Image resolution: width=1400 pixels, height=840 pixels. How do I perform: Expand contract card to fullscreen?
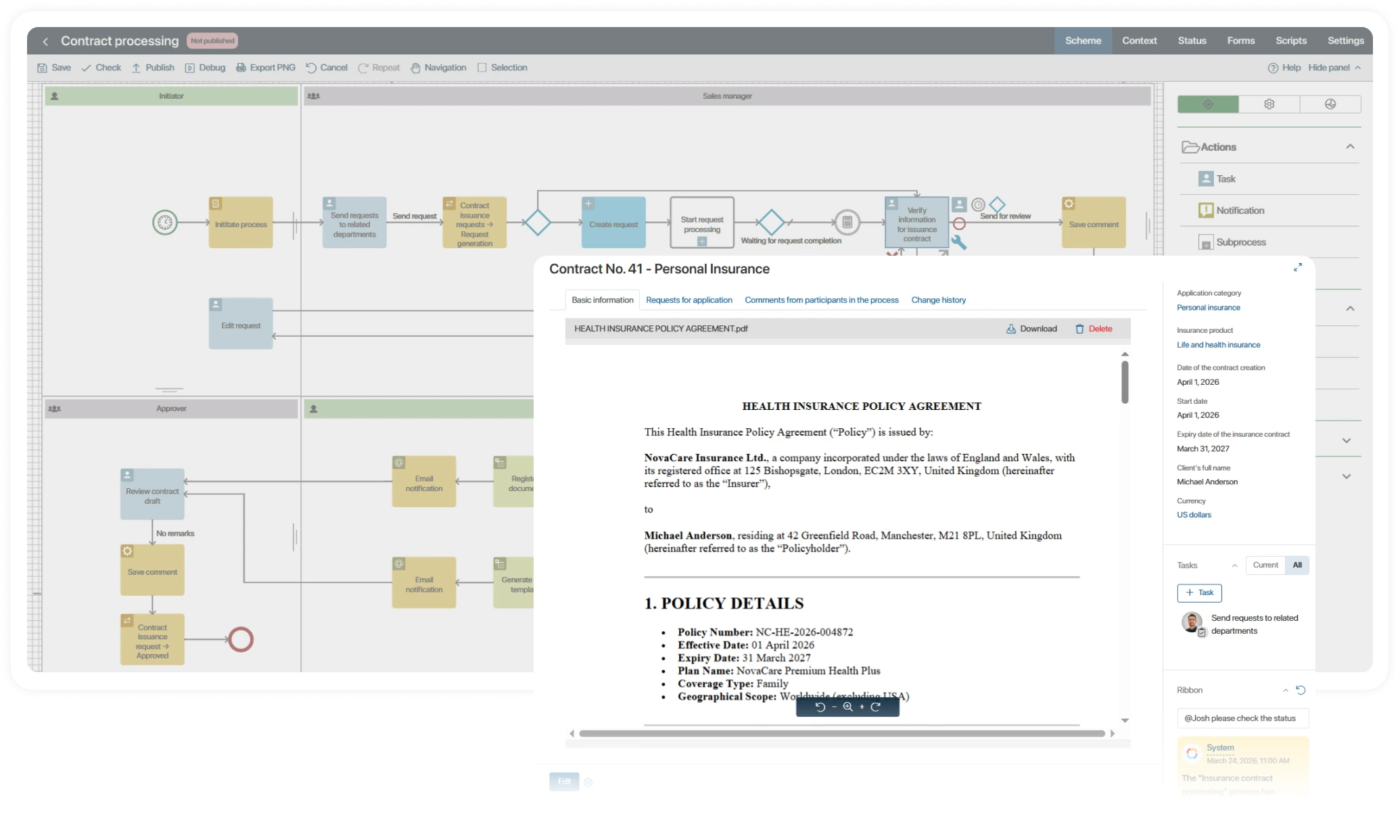click(1297, 267)
